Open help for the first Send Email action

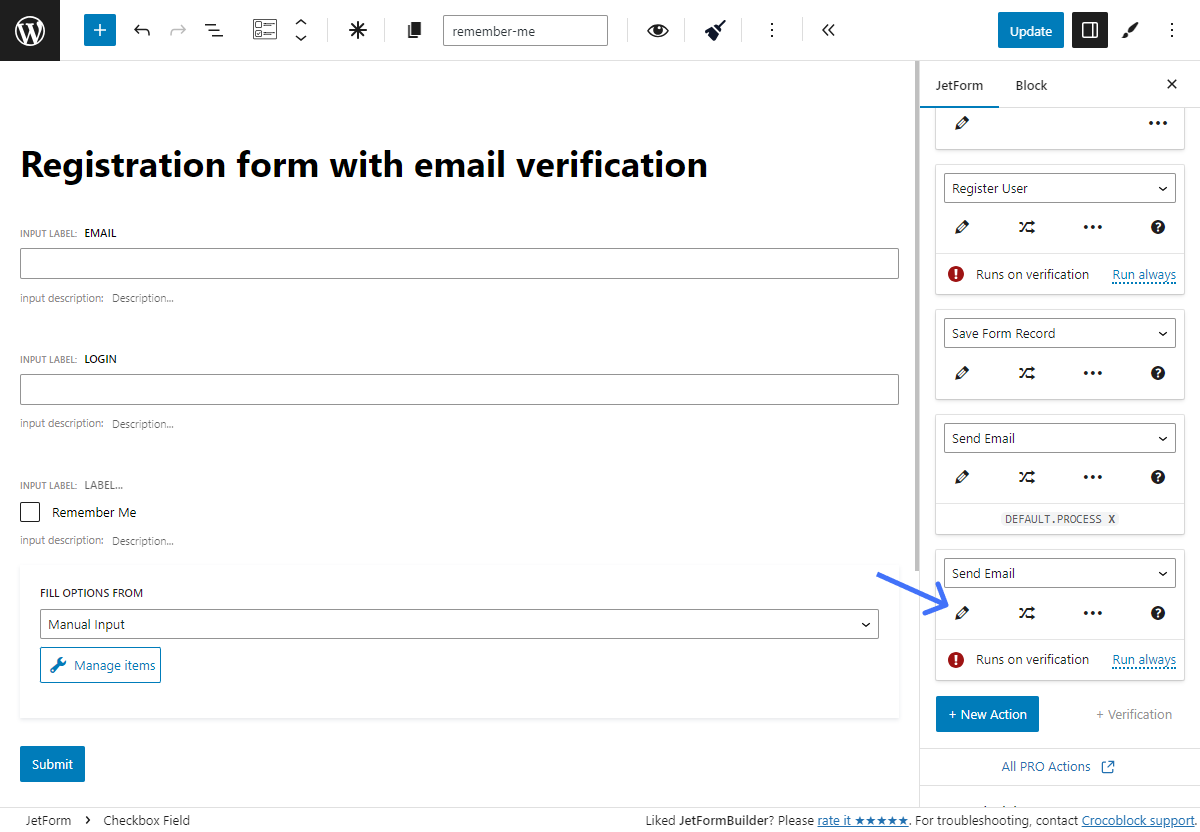pos(1157,477)
